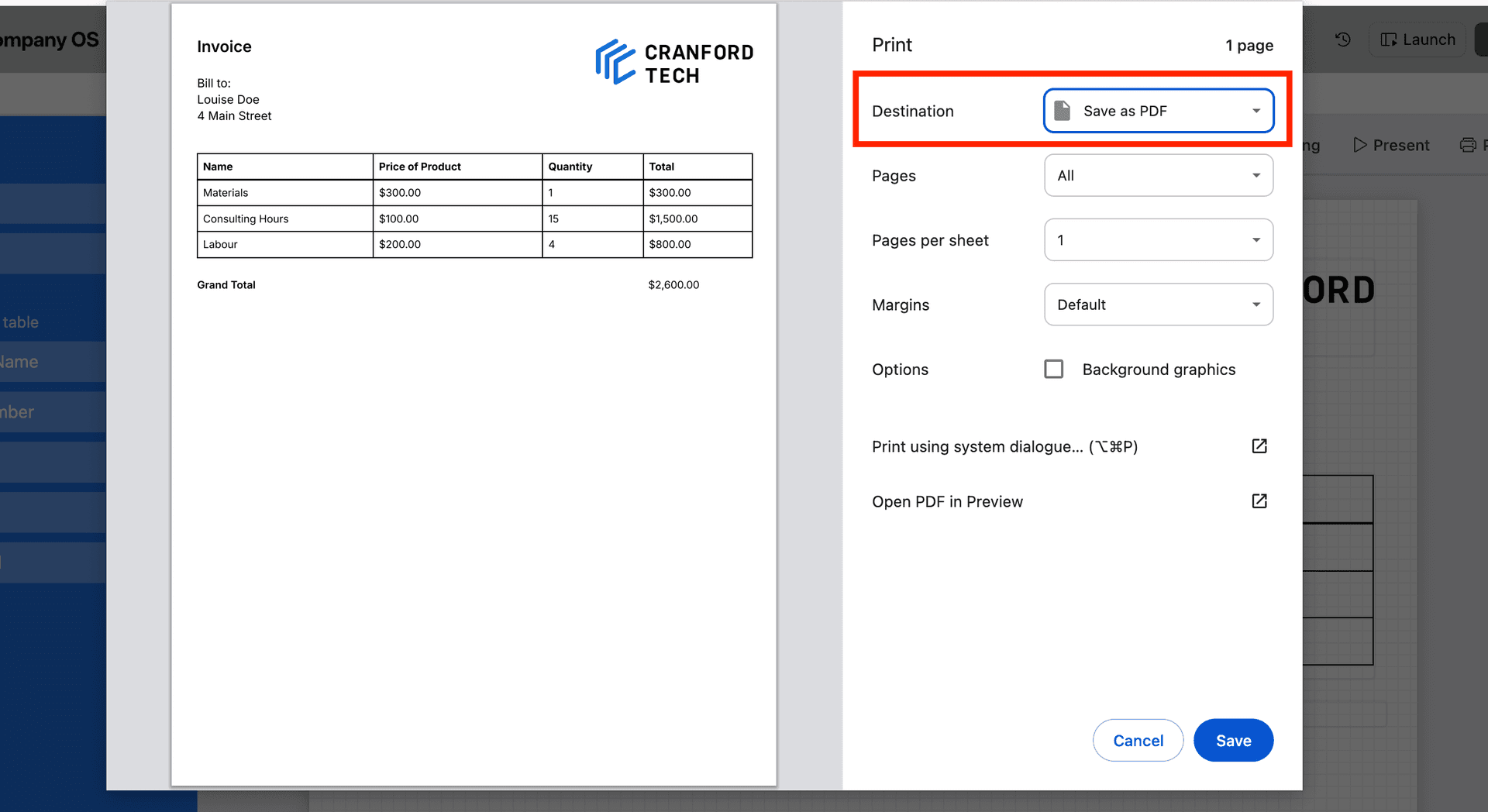This screenshot has width=1488, height=812.
Task: Click the play icon next to Present
Action: [x=1359, y=145]
